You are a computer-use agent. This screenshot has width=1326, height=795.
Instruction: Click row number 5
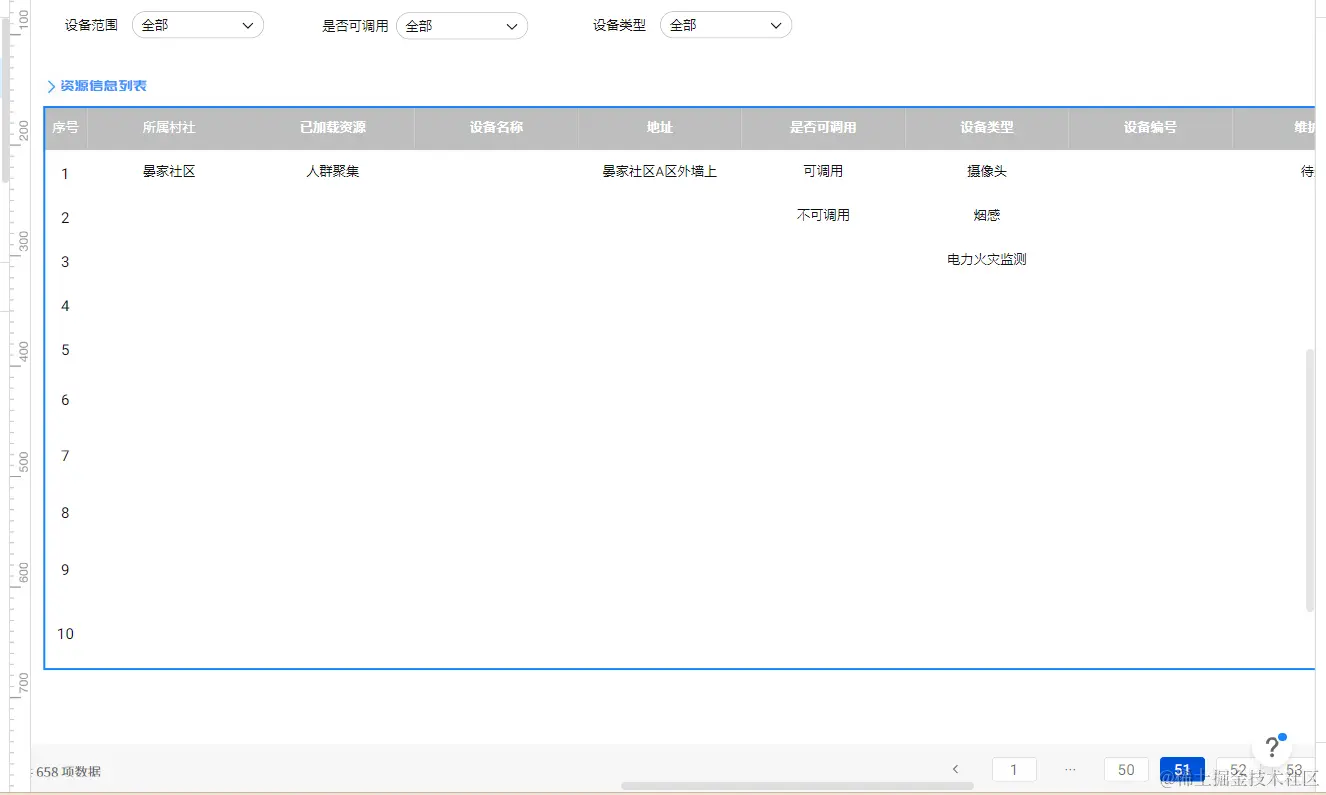(x=65, y=350)
